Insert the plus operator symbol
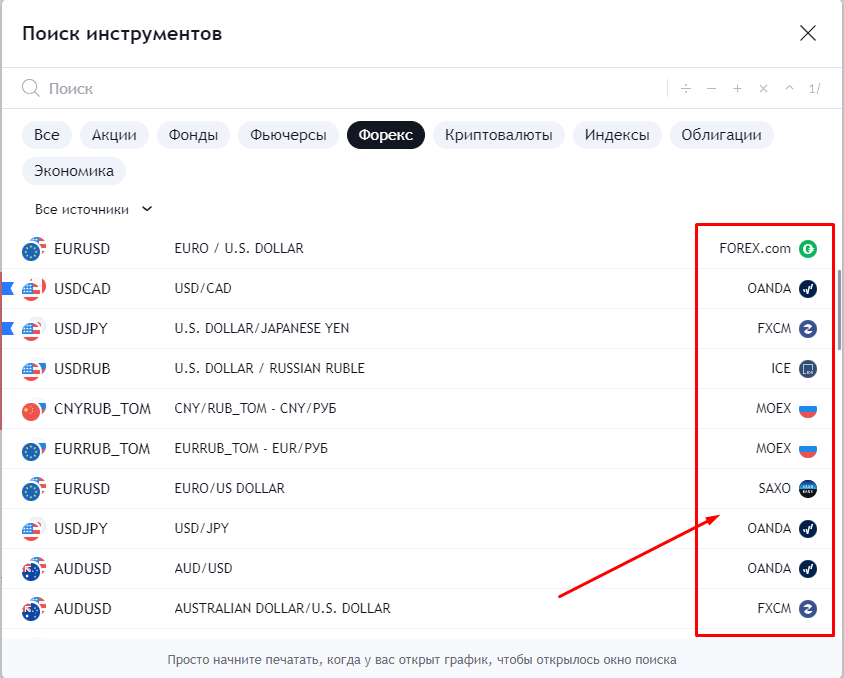Viewport: 844px width, 678px height. [737, 88]
